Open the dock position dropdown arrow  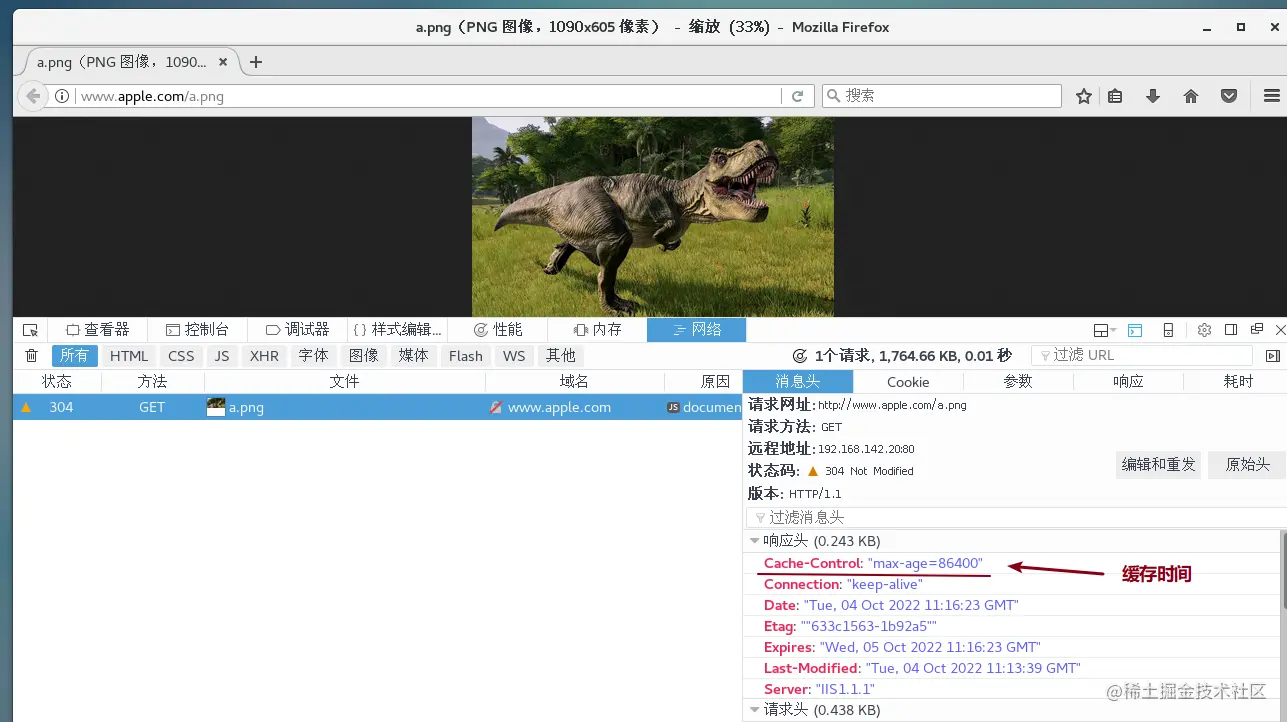pyautogui.click(x=1113, y=329)
